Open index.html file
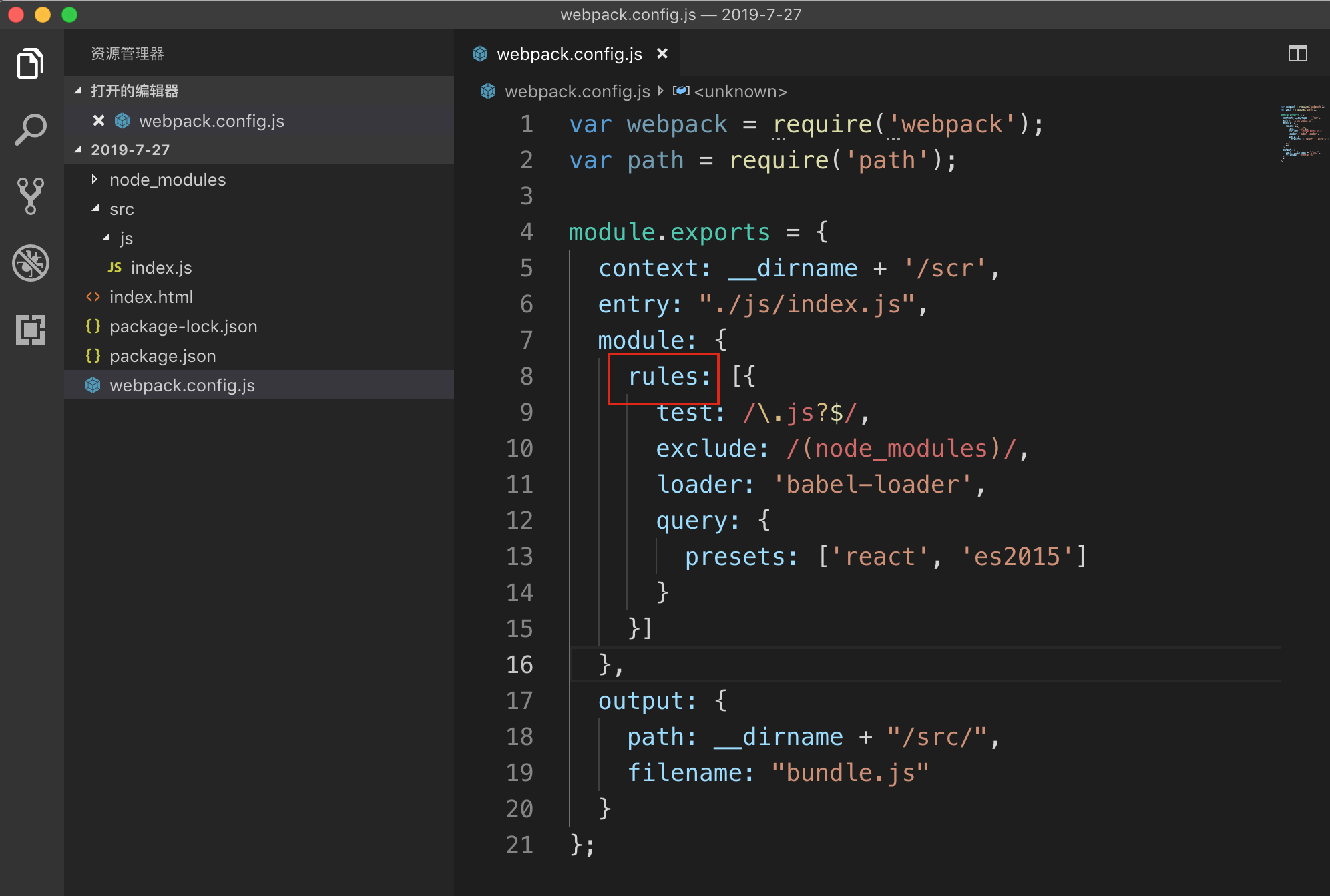This screenshot has width=1330, height=896. pyautogui.click(x=151, y=297)
